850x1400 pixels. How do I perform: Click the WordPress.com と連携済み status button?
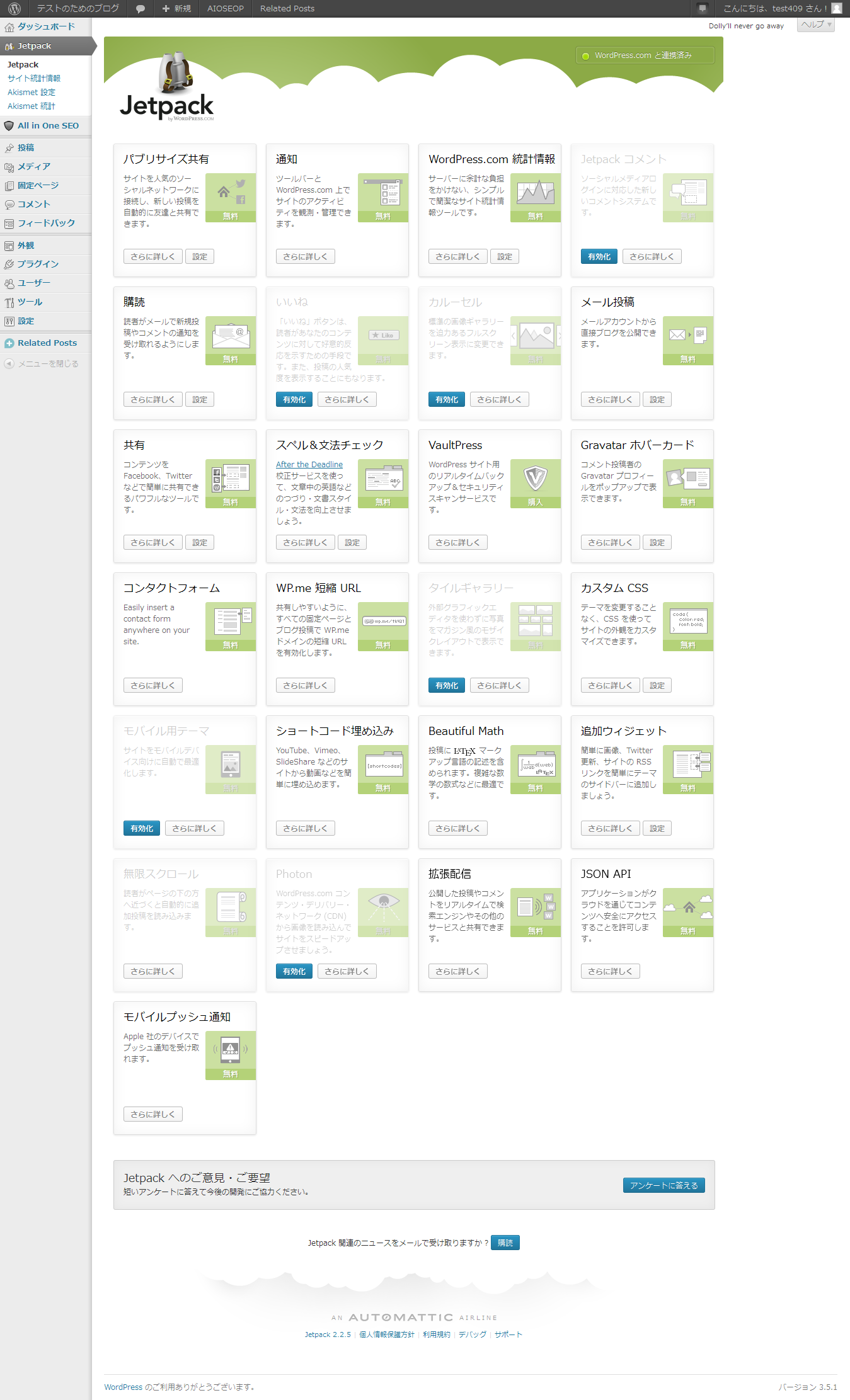click(645, 55)
